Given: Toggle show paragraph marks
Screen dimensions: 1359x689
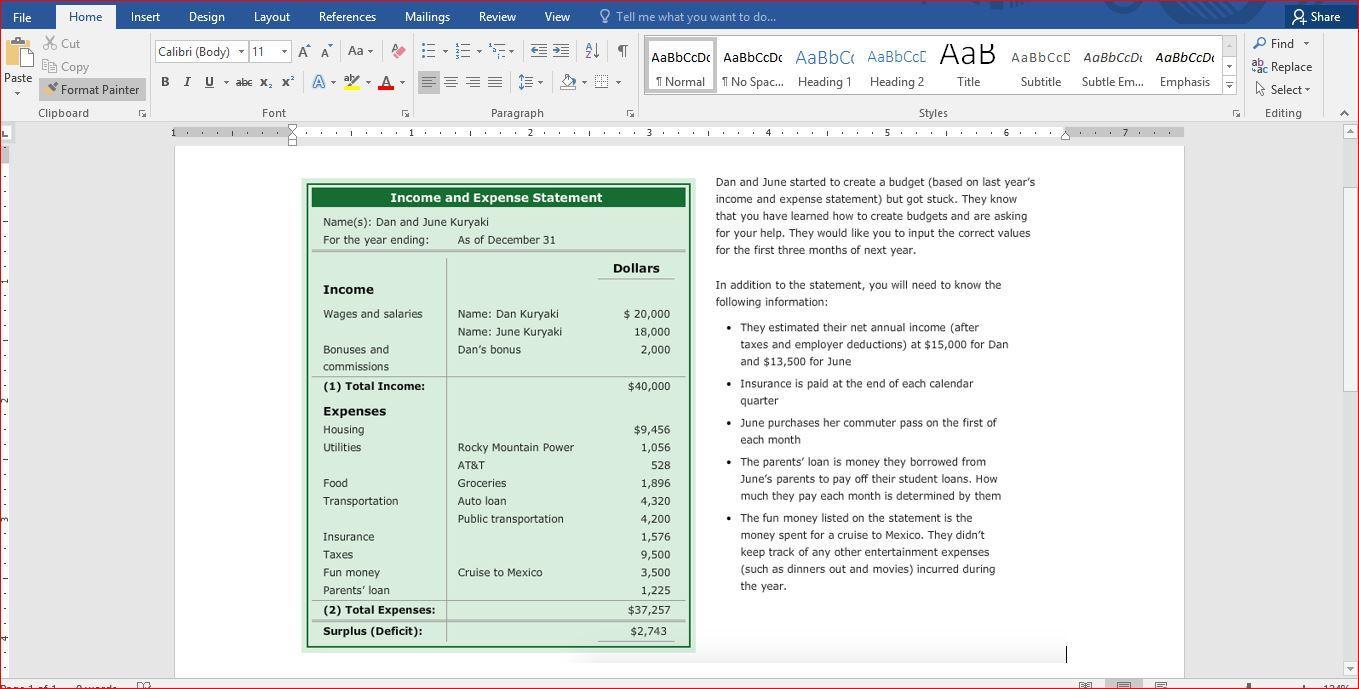Looking at the screenshot, I should point(622,51).
